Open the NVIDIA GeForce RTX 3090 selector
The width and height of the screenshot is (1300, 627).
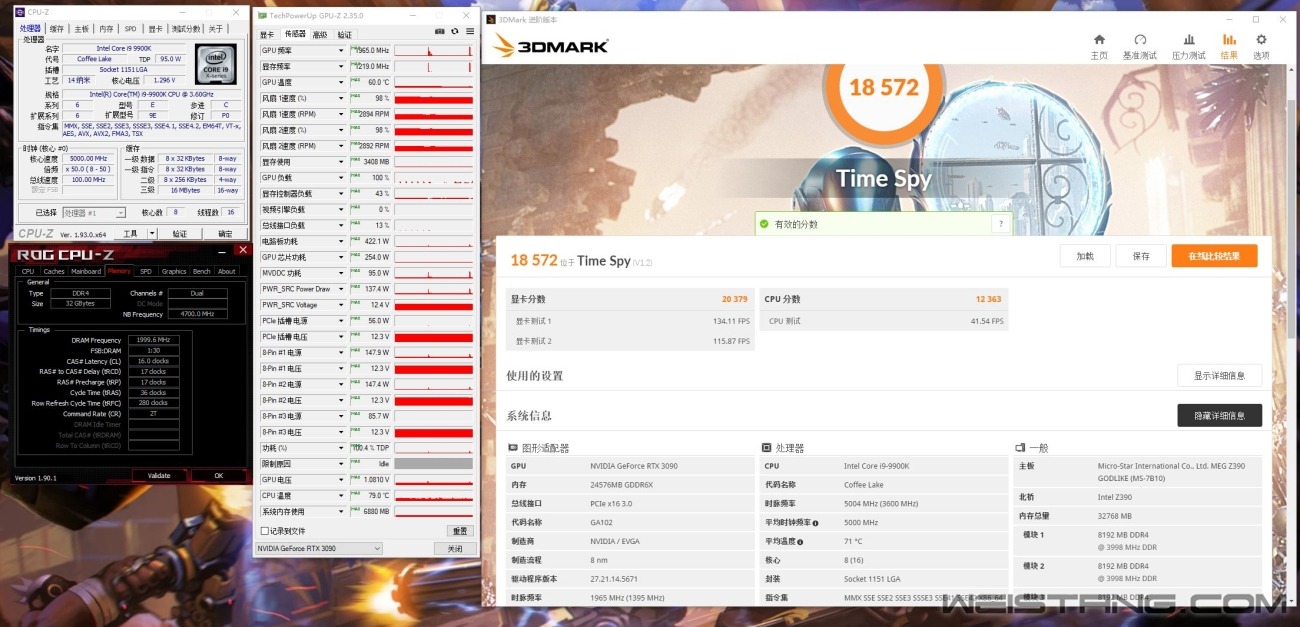pos(319,548)
